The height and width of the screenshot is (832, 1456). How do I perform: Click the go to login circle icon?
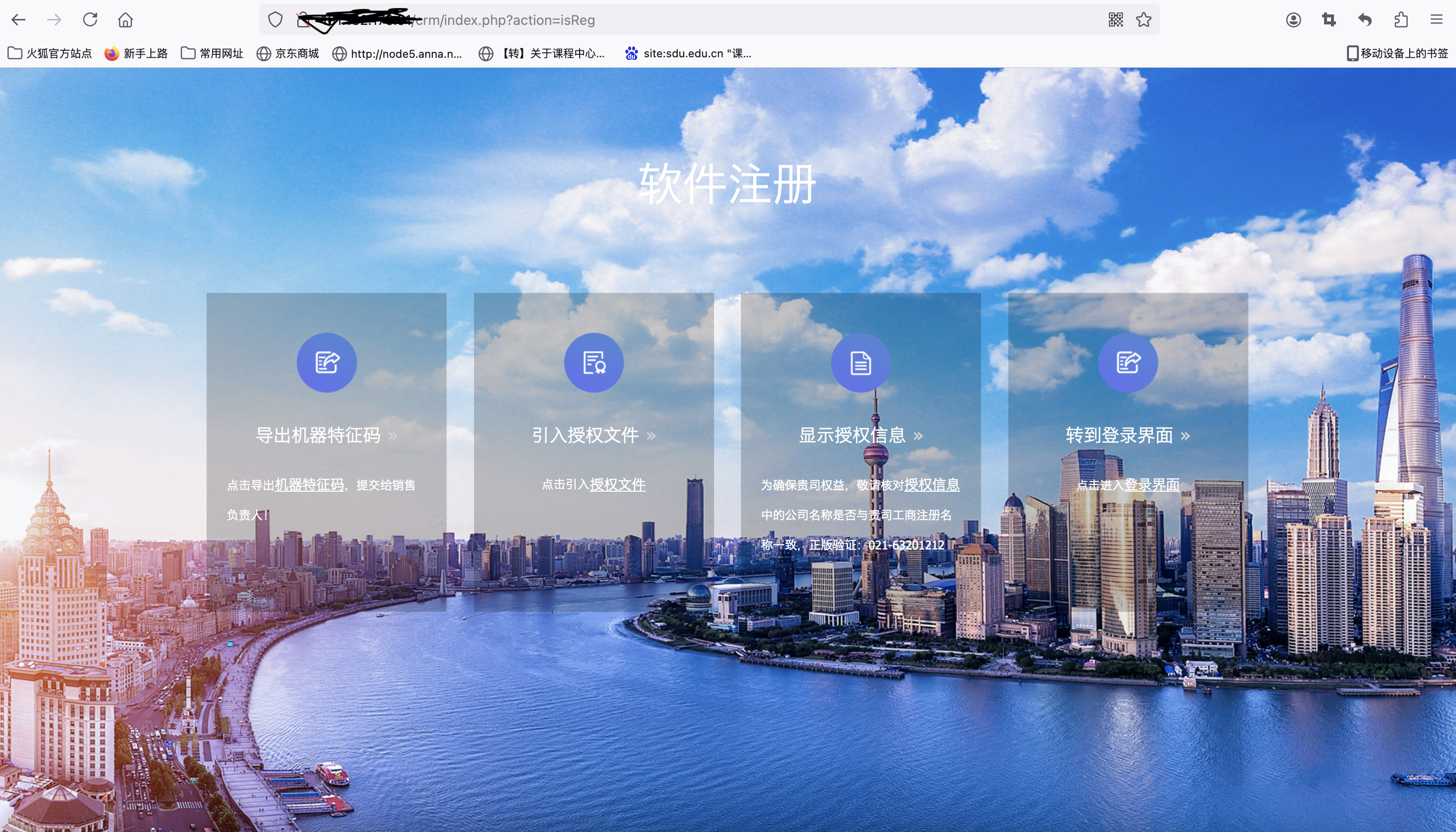click(x=1128, y=362)
